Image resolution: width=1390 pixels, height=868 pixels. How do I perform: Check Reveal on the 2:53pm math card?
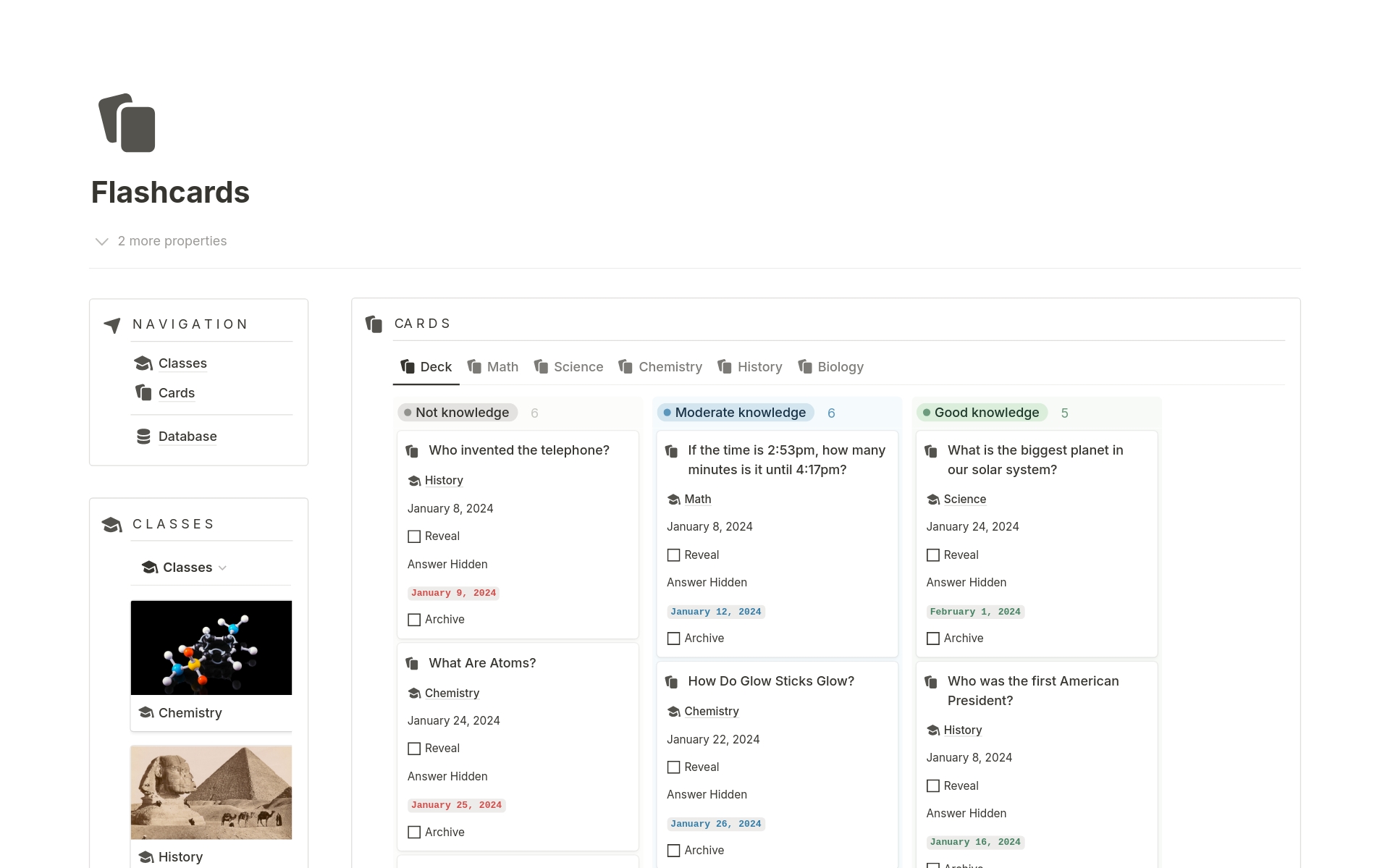[x=673, y=555]
